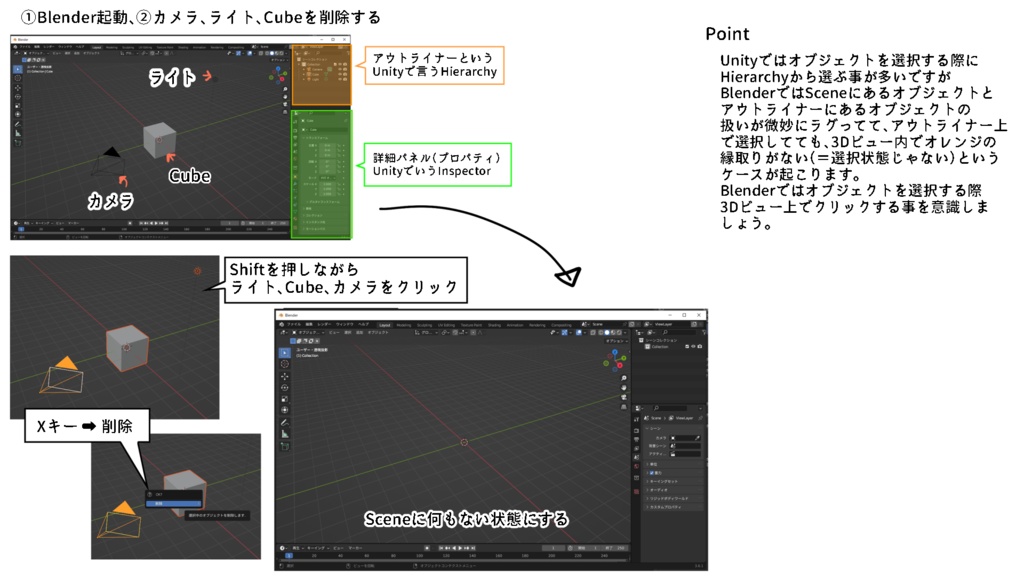Click 削除 in the delete popup menu
Viewport: 1024px width, 576px height.
[x=173, y=503]
